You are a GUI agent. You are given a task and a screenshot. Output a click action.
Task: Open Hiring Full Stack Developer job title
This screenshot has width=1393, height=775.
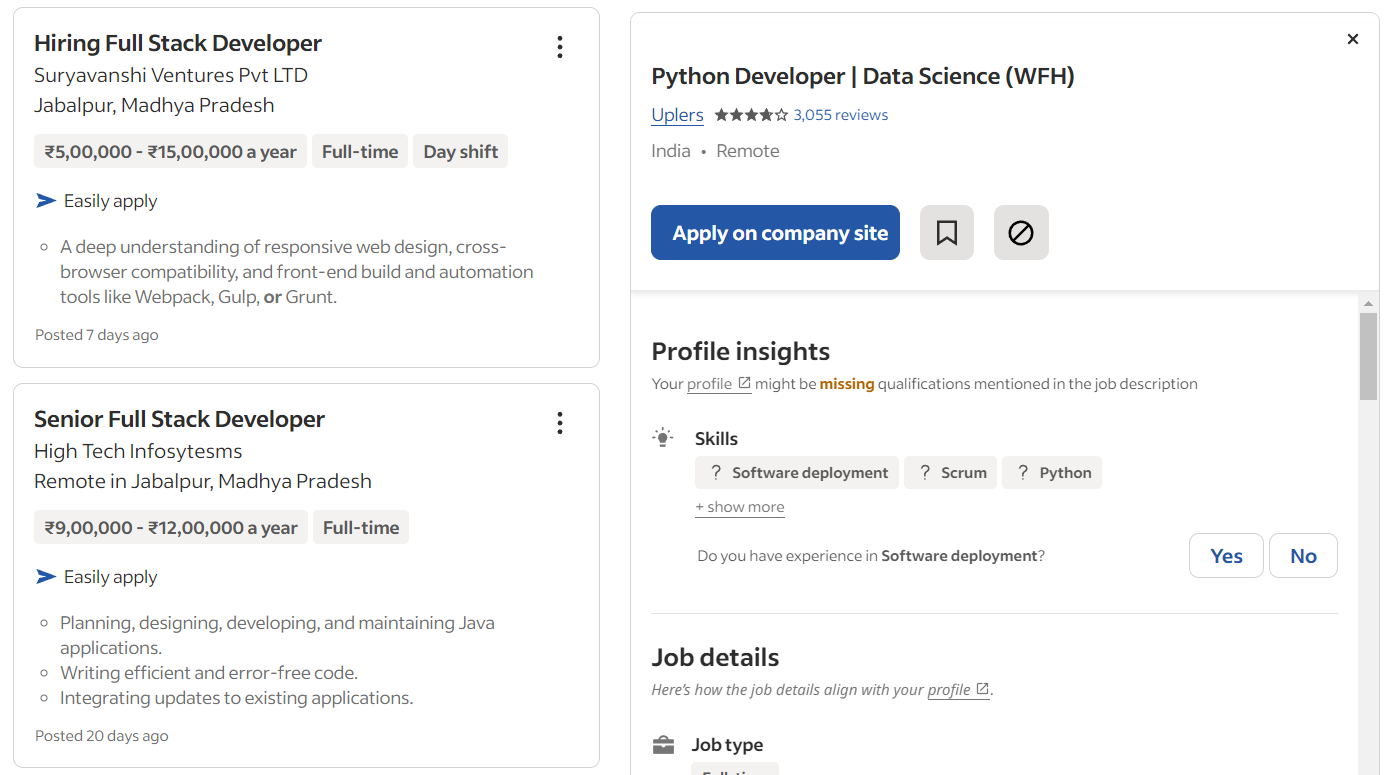coord(178,43)
